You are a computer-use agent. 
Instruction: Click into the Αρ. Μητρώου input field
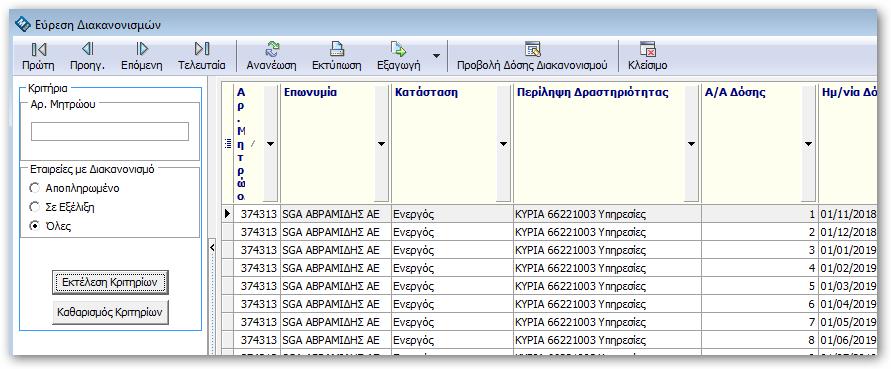[x=110, y=131]
